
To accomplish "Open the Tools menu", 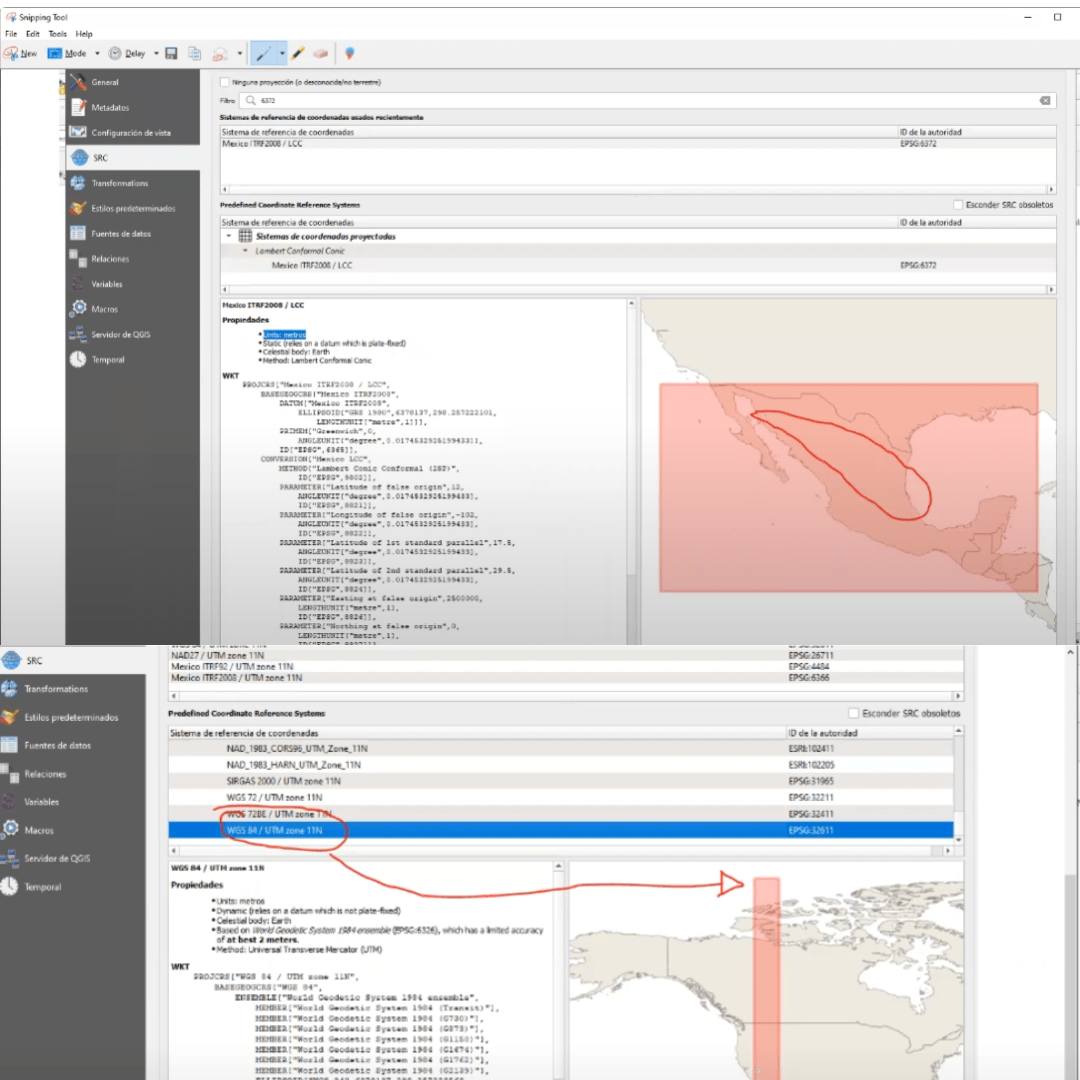I will click(58, 34).
